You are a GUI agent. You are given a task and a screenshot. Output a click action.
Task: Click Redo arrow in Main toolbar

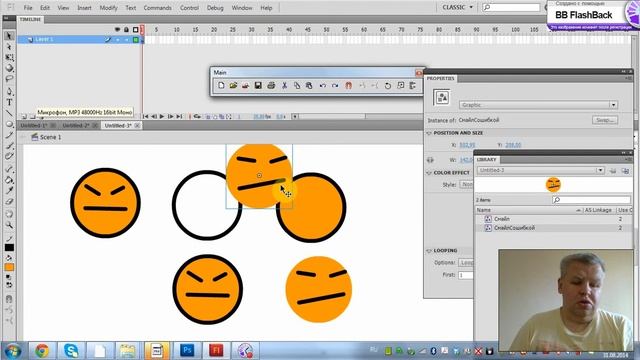click(335, 85)
